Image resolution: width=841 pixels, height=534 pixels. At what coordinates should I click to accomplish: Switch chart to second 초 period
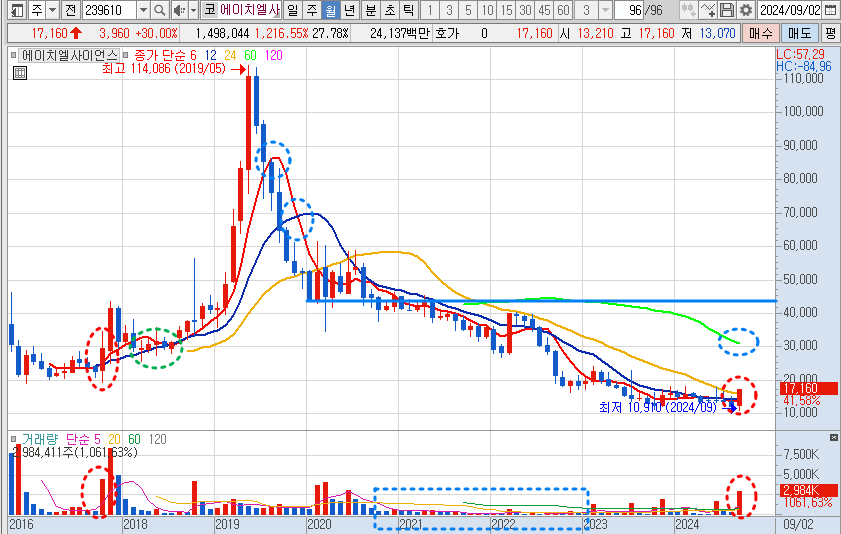(390, 10)
